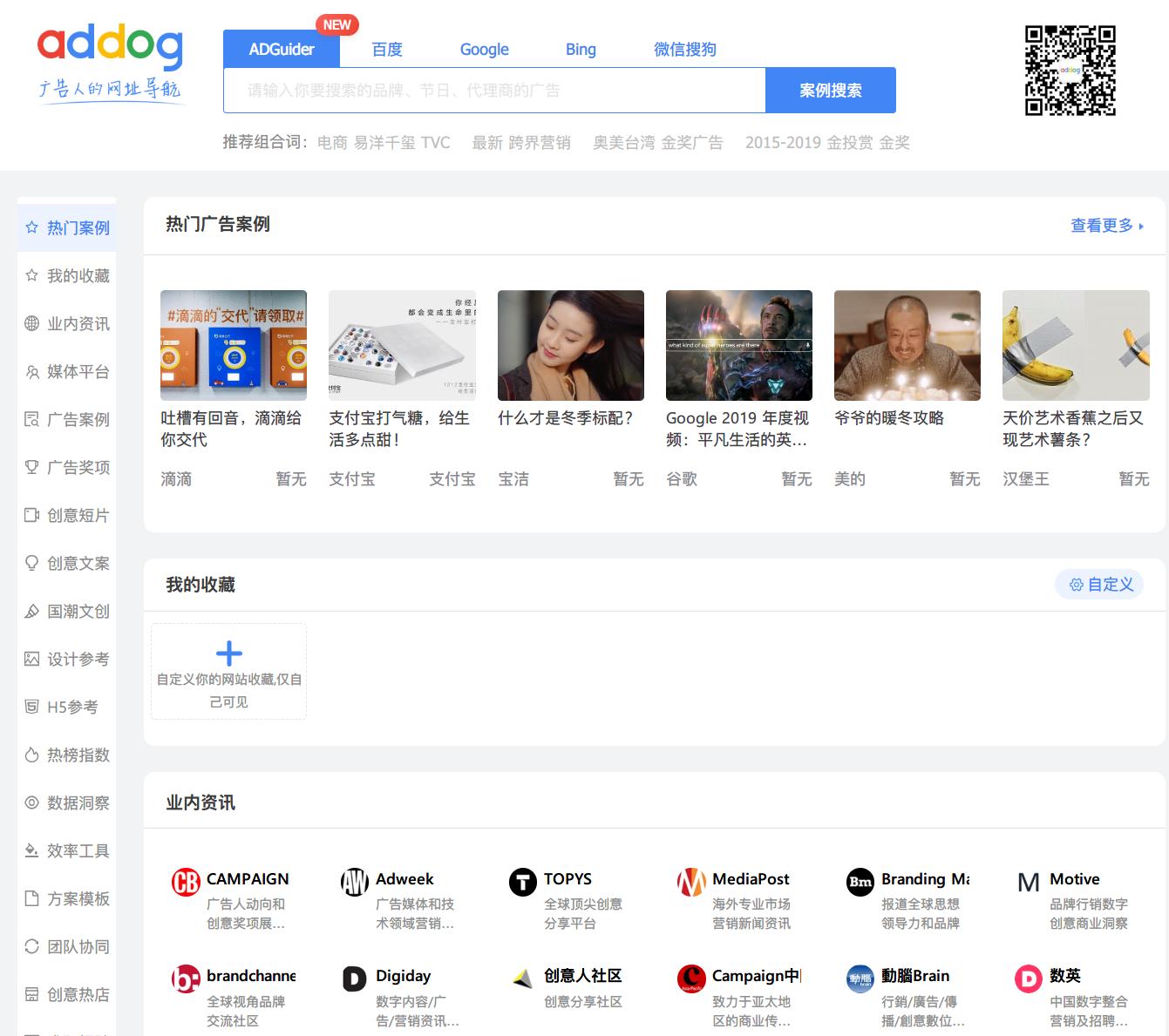The height and width of the screenshot is (1036, 1169).
Task: Click the TOPYS black circle icon
Action: click(522, 883)
